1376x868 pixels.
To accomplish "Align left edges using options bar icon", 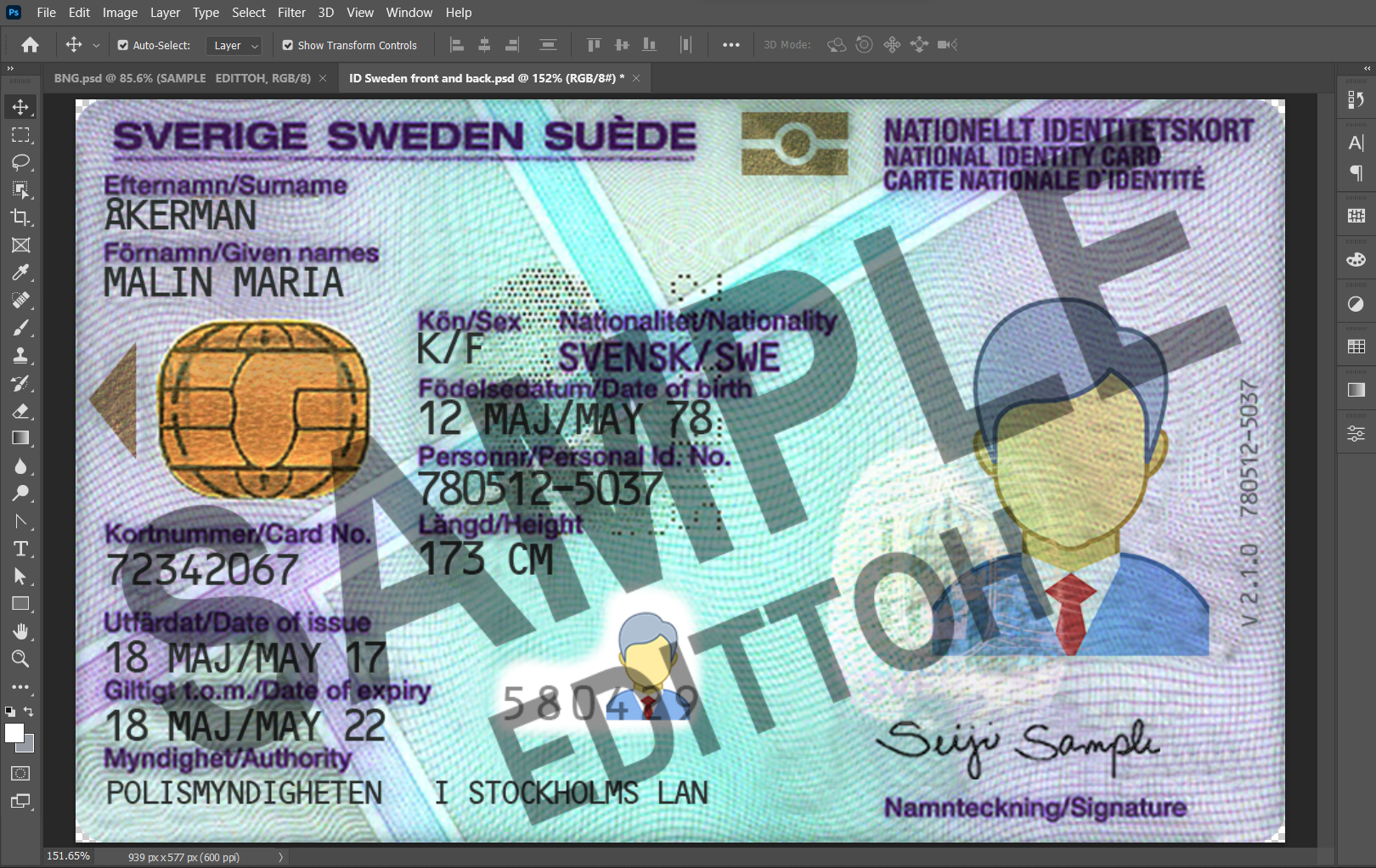I will (x=457, y=45).
